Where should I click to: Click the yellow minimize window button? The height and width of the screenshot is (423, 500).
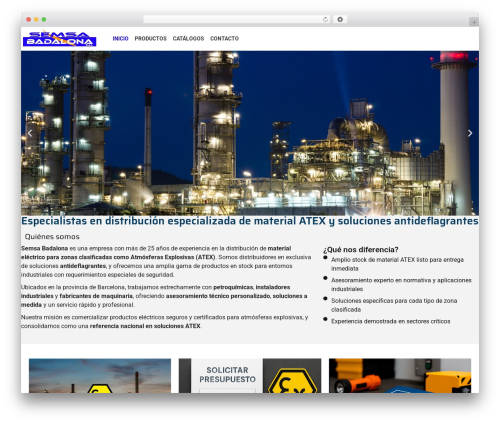(x=36, y=20)
